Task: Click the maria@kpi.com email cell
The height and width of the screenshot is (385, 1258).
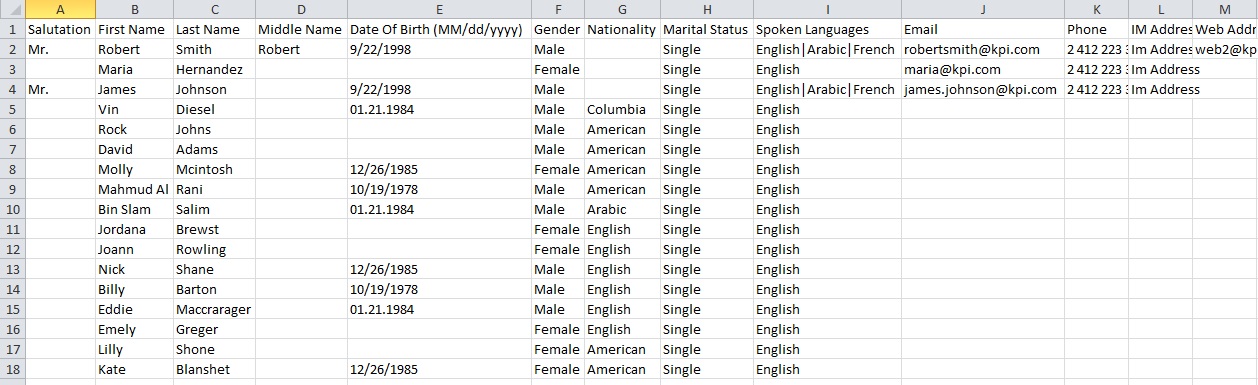Action: coord(983,69)
